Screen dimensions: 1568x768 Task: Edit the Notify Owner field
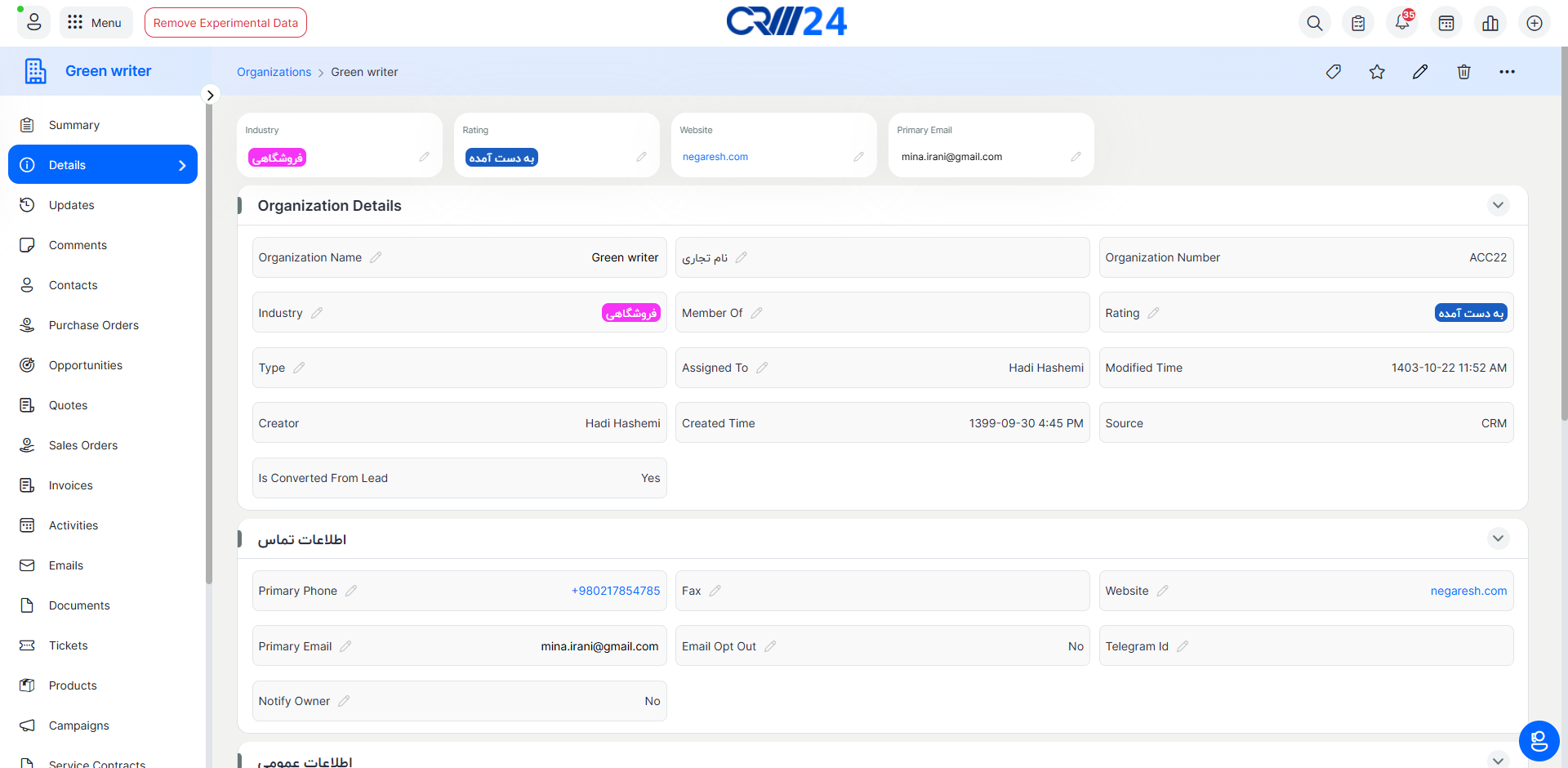click(344, 701)
